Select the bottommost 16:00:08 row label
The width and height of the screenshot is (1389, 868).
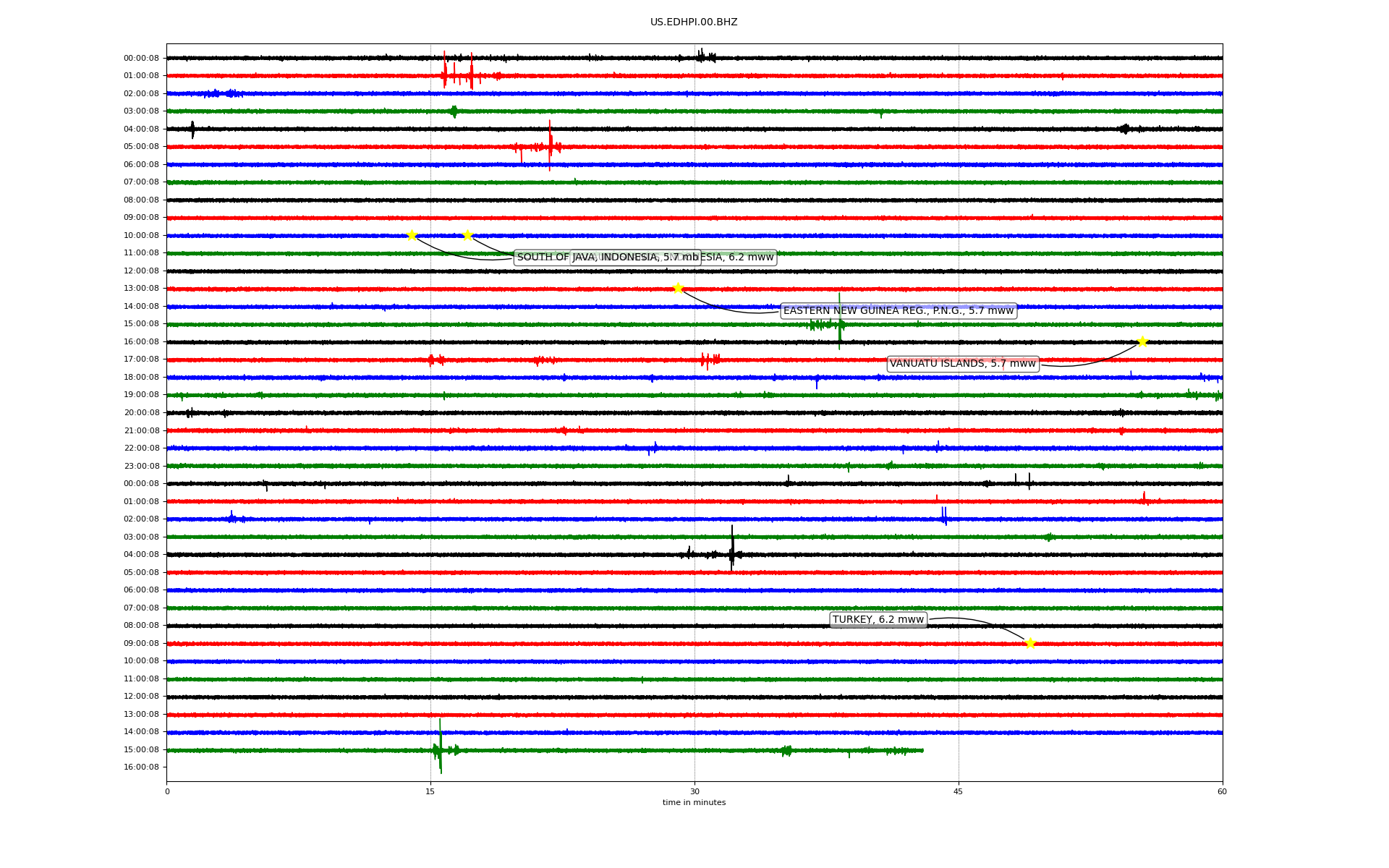point(141,767)
